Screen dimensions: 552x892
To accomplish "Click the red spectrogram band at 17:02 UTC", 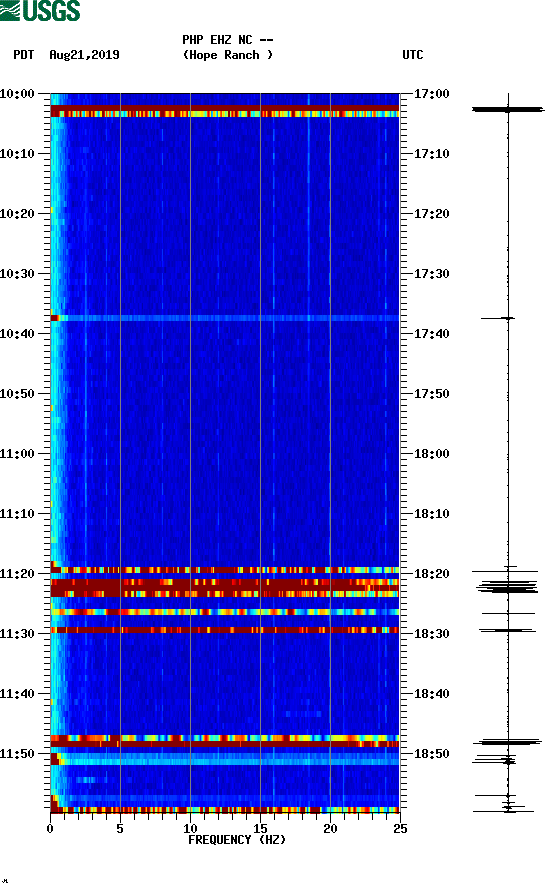I will click(x=225, y=108).
